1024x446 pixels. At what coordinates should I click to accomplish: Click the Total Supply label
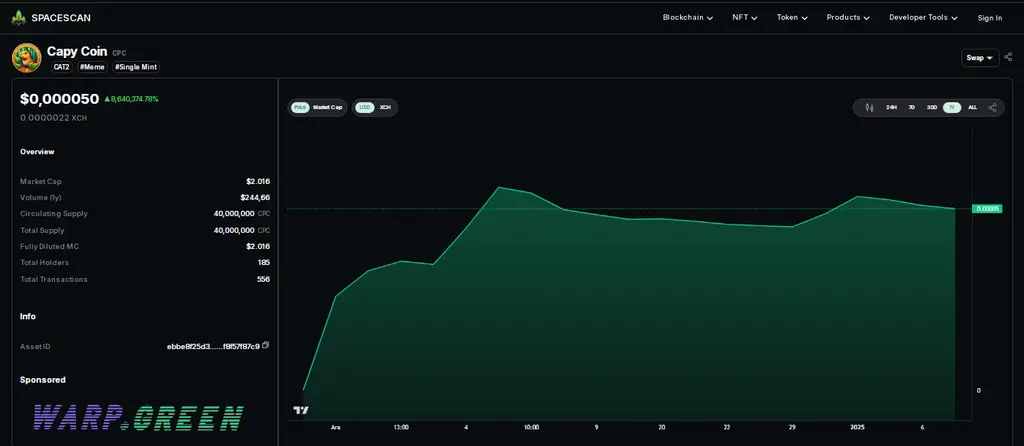[x=42, y=231]
